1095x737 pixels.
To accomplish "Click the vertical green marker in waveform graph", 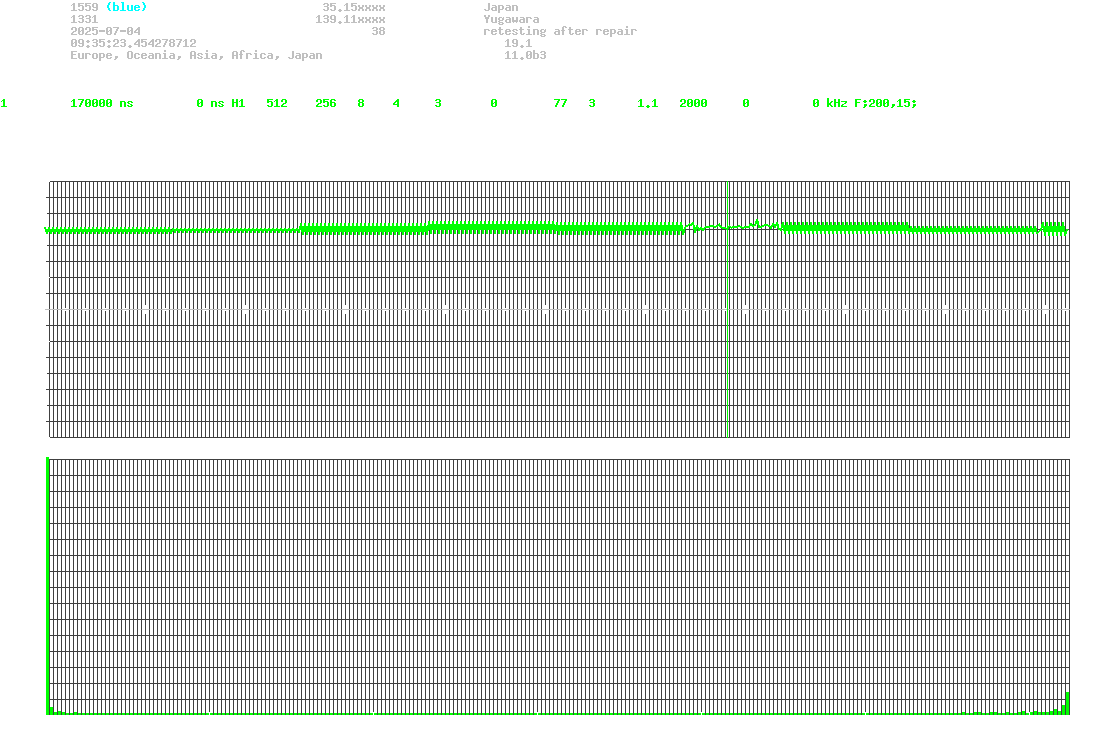I will [728, 309].
